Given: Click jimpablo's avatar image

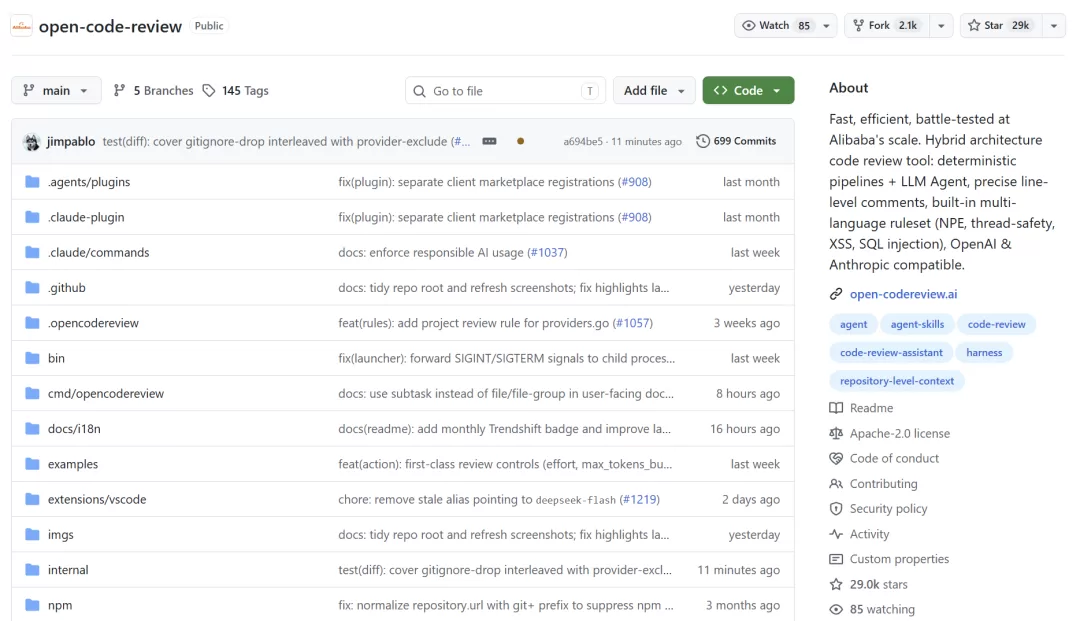Looking at the screenshot, I should pos(32,142).
